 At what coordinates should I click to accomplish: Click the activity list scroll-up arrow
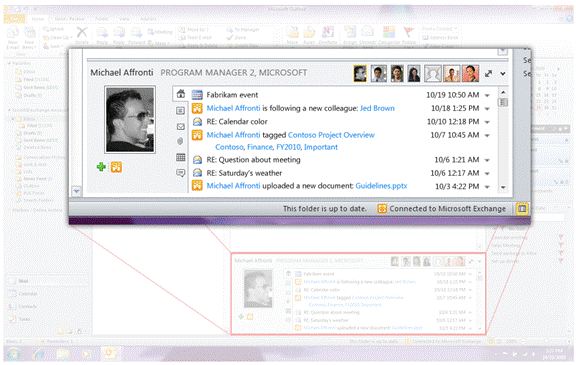click(x=503, y=92)
